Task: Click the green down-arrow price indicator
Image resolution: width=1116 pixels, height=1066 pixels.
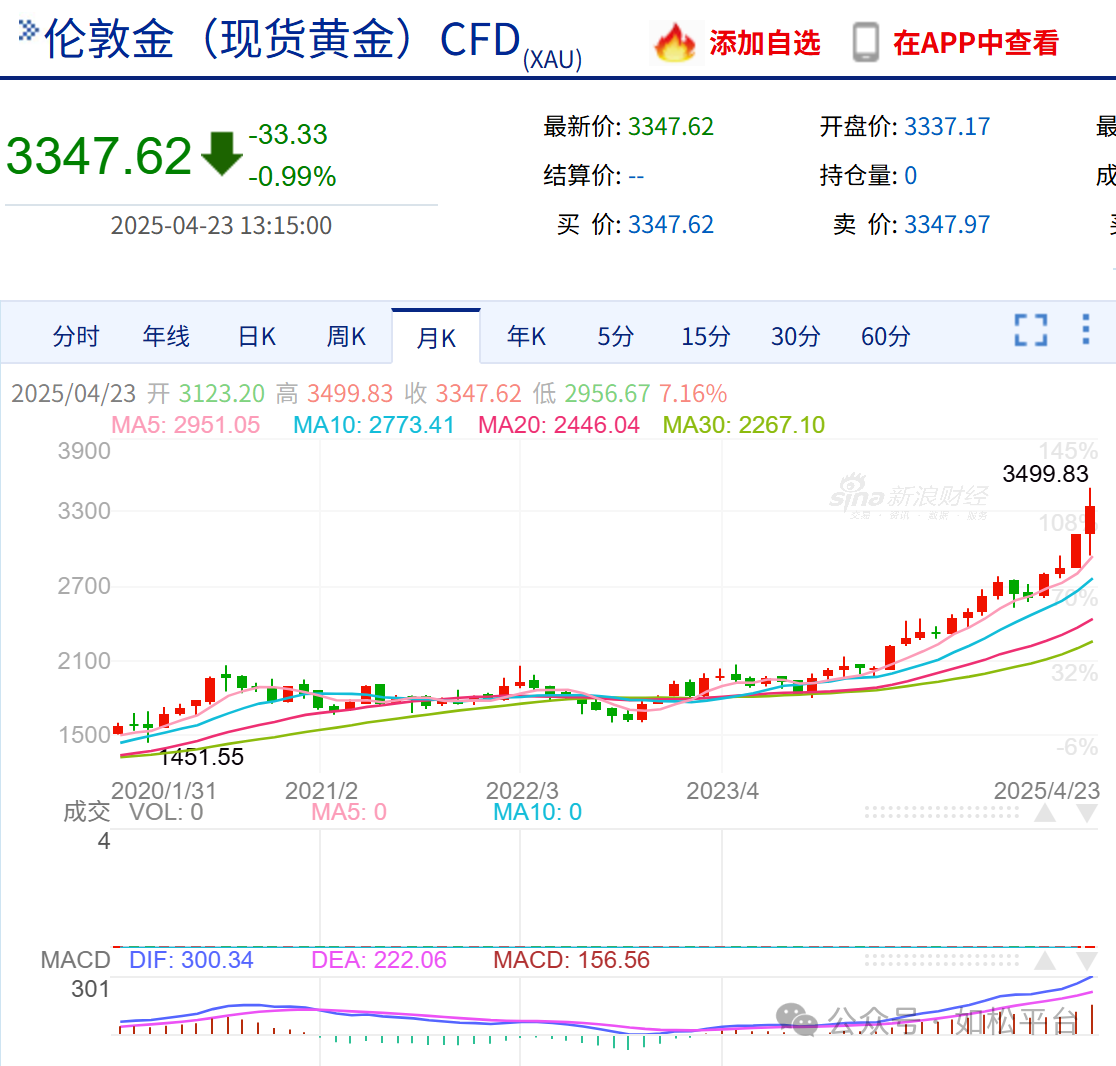Action: point(222,153)
